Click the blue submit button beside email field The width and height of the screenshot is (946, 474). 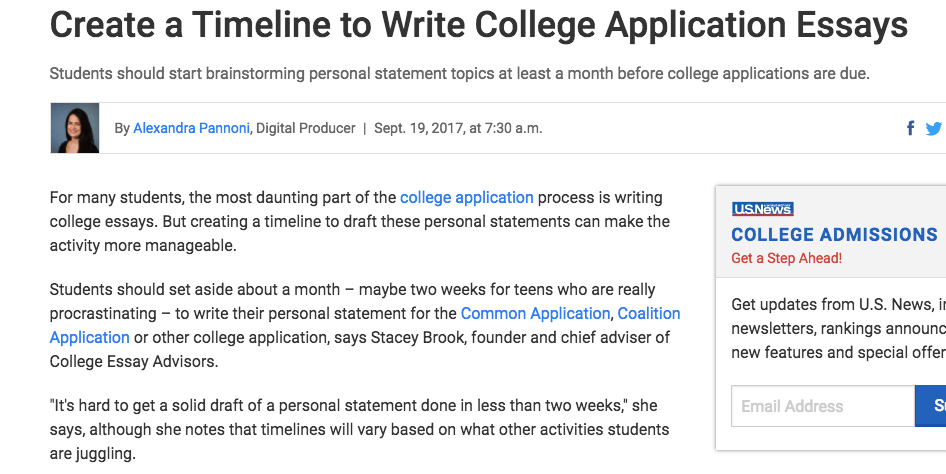[x=930, y=406]
